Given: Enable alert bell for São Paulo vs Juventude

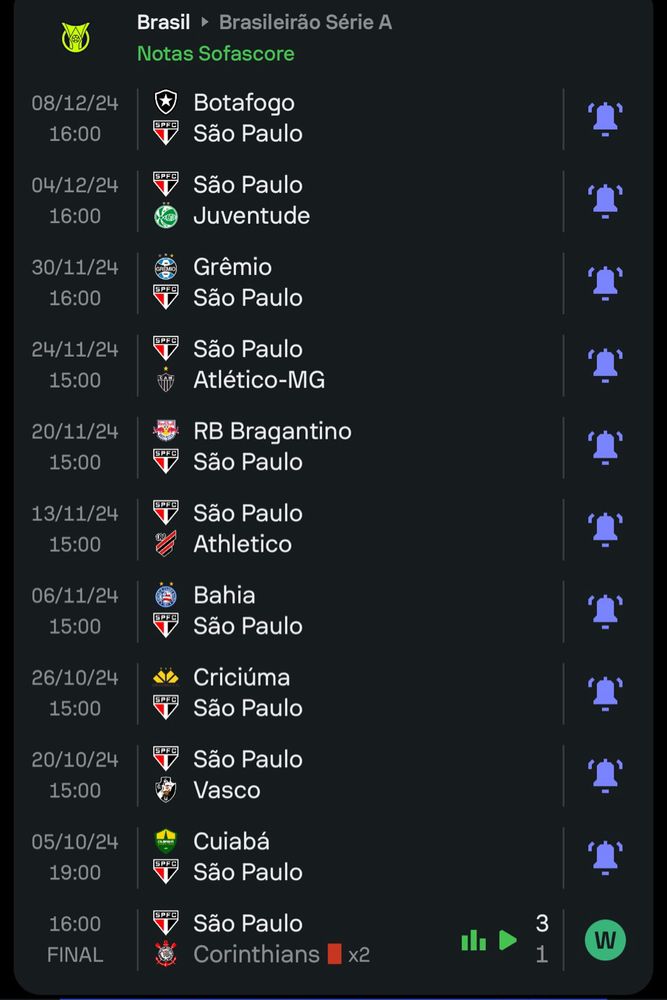Looking at the screenshot, I should [x=605, y=200].
